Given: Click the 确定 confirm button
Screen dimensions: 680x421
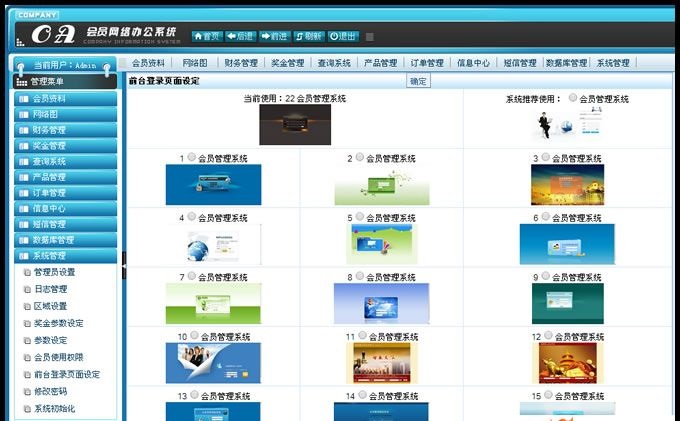Looking at the screenshot, I should tap(418, 81).
